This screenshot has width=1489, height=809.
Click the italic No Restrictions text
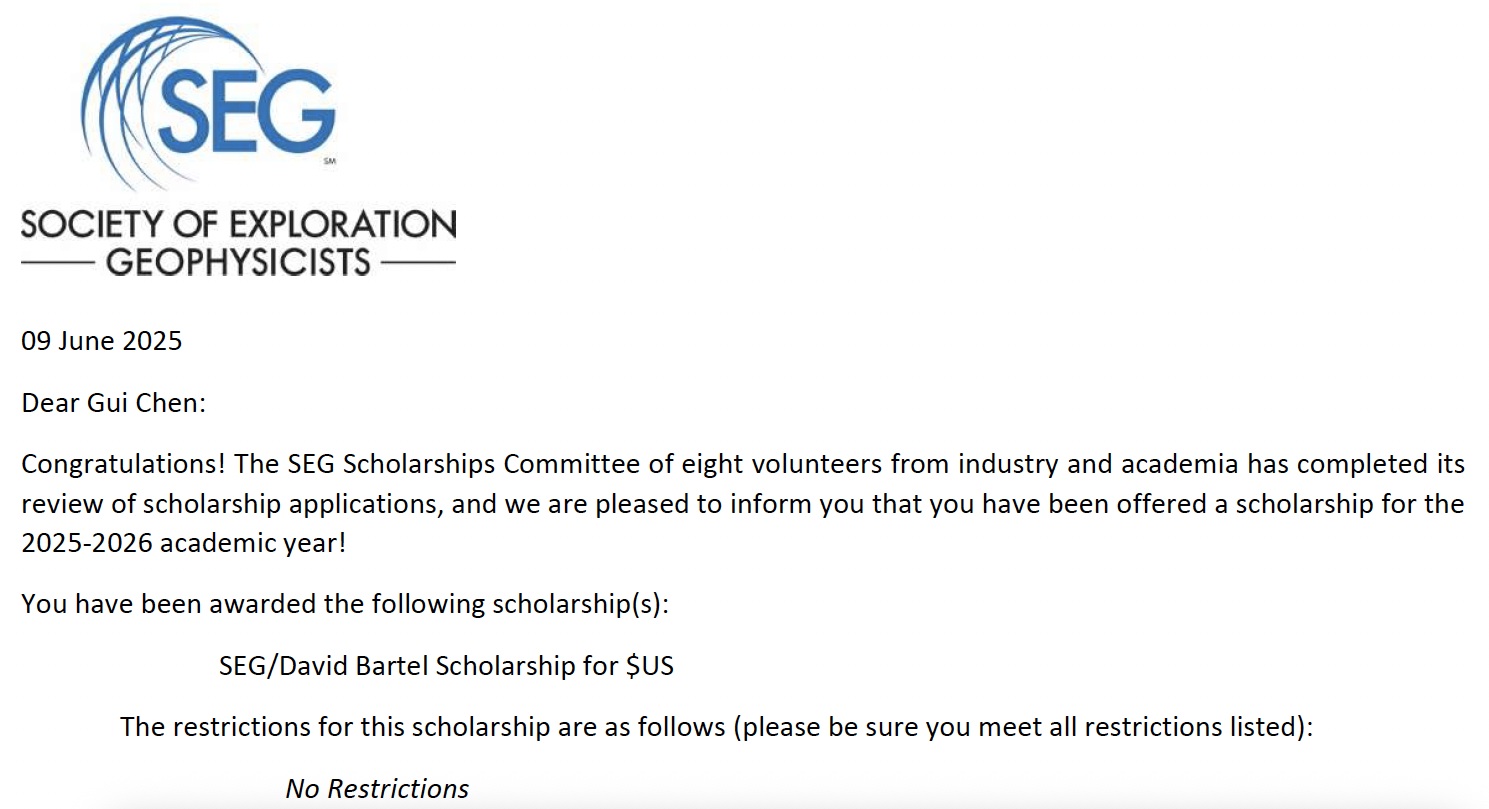(x=377, y=789)
